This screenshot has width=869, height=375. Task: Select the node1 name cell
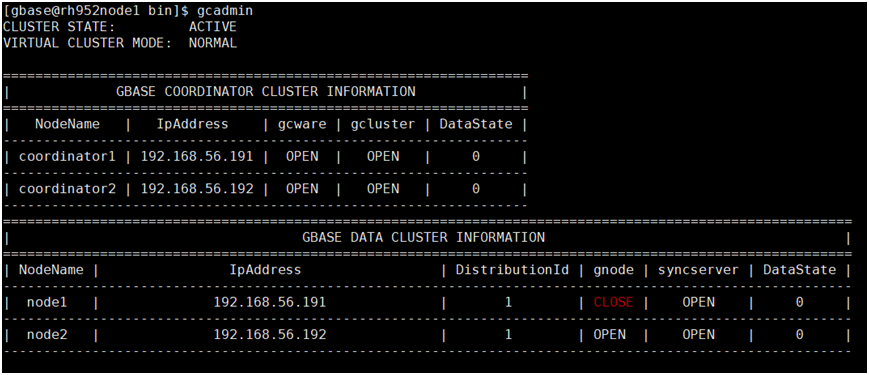(x=47, y=302)
